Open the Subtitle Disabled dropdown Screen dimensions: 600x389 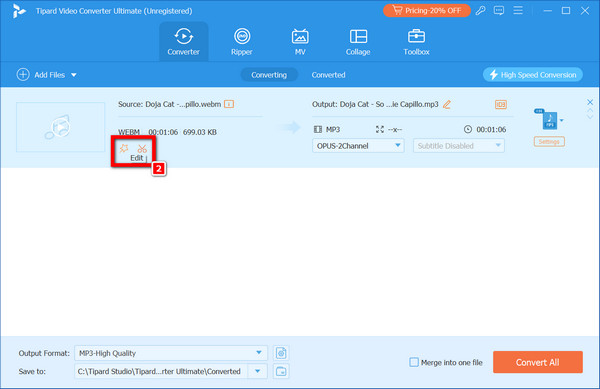click(x=458, y=146)
